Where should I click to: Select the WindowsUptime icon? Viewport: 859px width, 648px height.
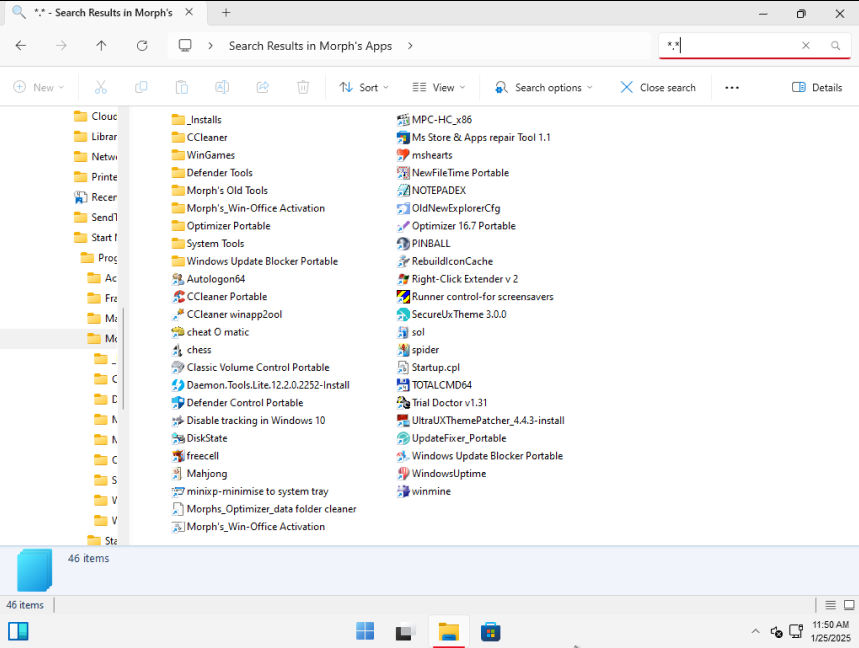coord(403,473)
